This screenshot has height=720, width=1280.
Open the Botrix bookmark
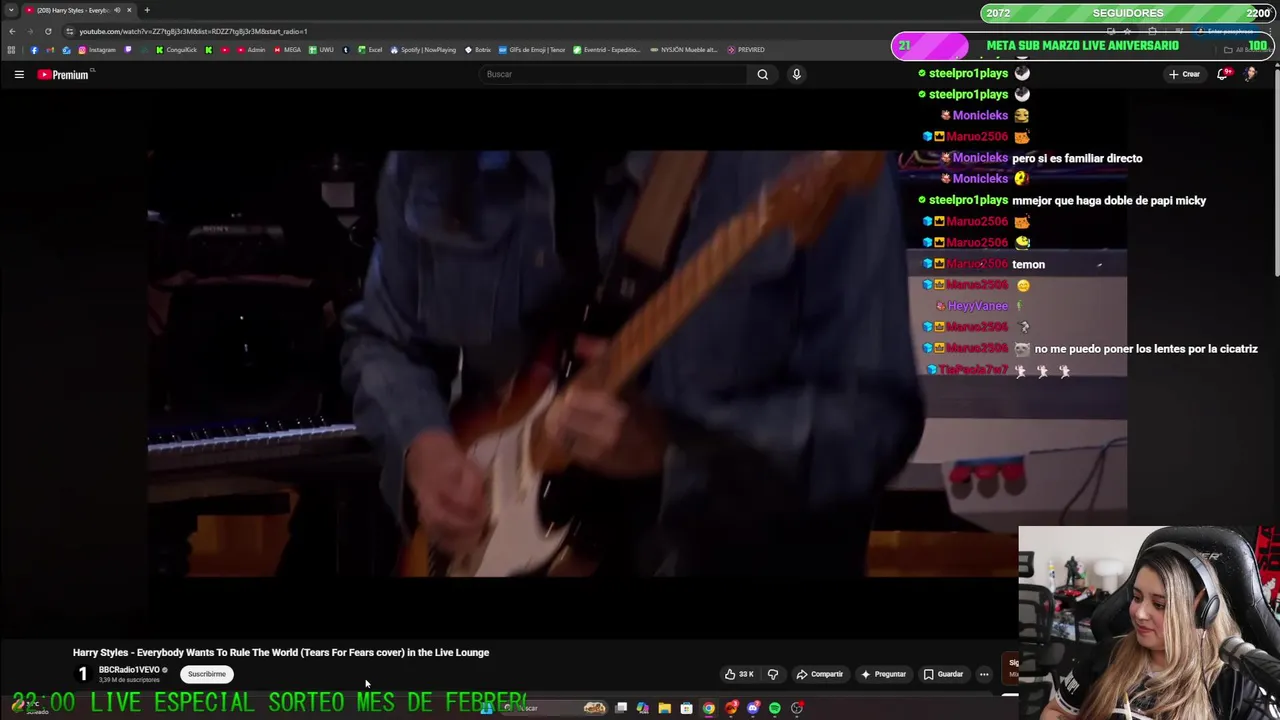tap(478, 50)
